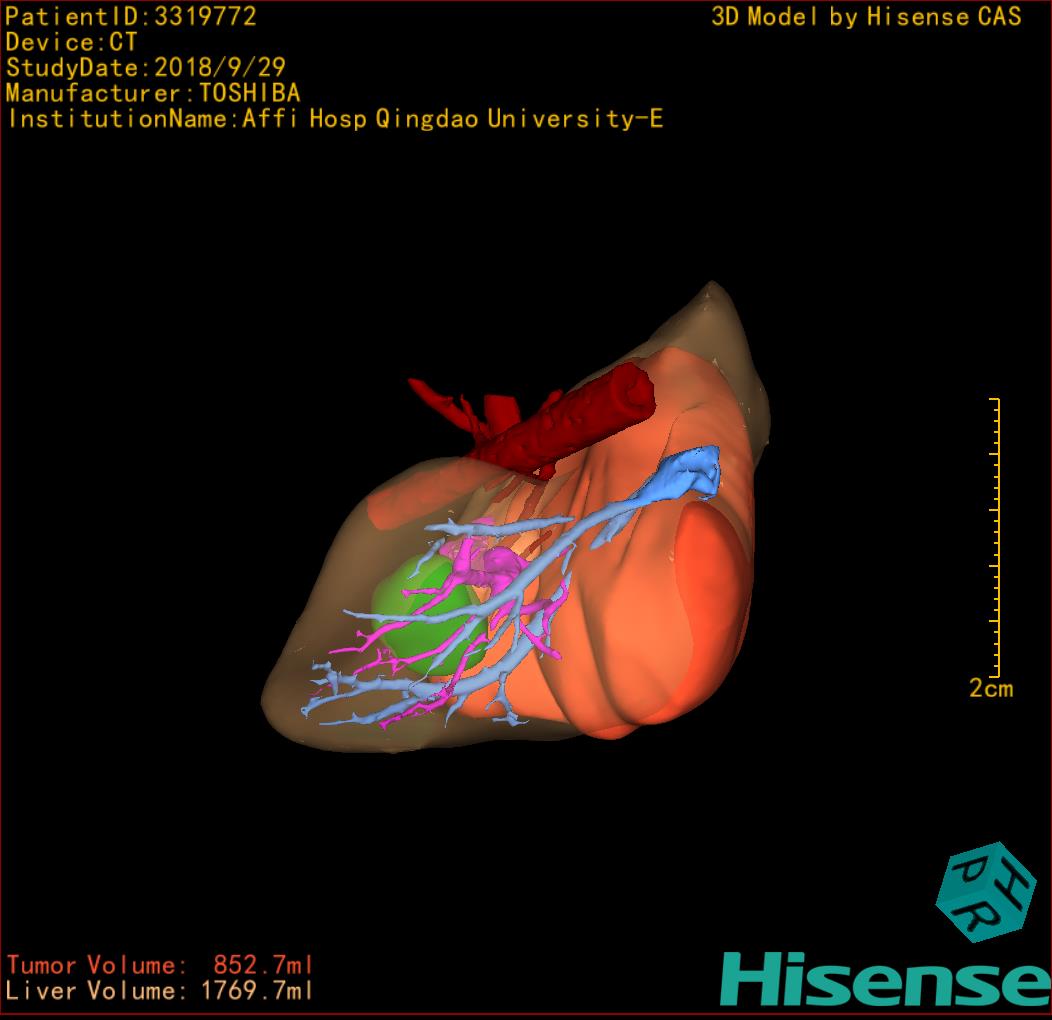The image size is (1052, 1020).
Task: Click the 'StudyDate:2018/9/29' text
Action: point(146,67)
